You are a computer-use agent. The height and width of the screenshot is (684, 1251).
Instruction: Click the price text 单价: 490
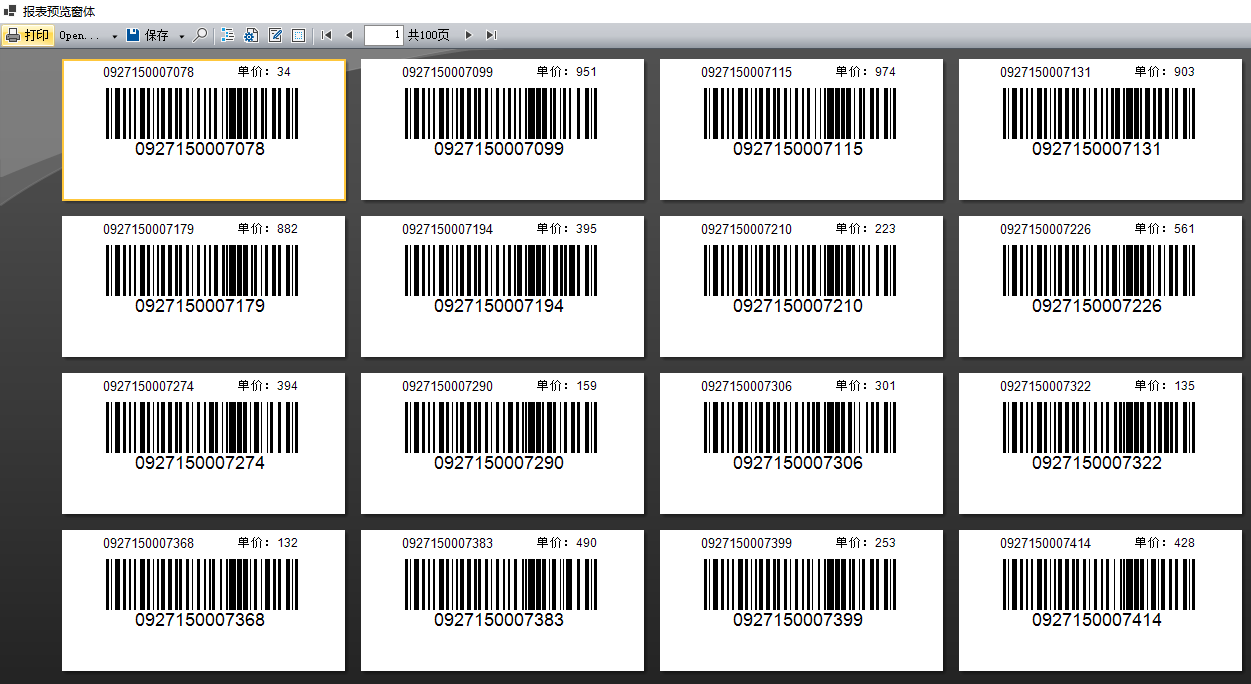click(x=566, y=543)
